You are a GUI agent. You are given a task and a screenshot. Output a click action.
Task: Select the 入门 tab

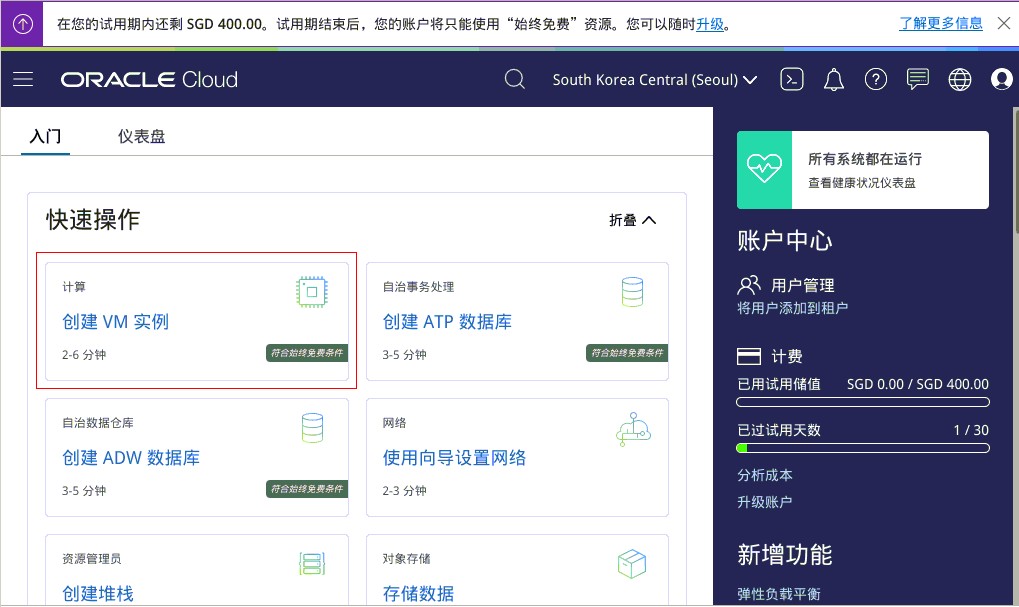click(44, 135)
